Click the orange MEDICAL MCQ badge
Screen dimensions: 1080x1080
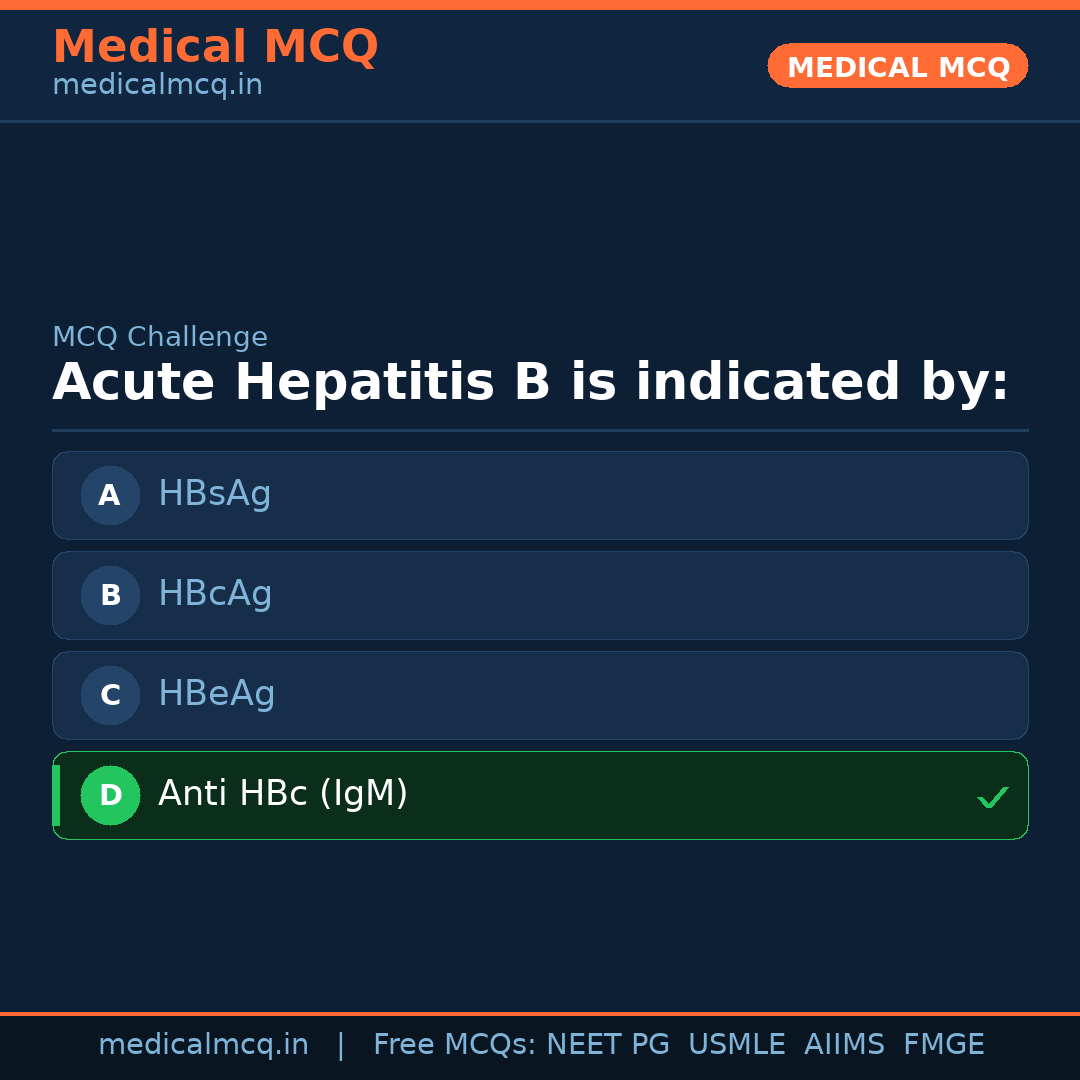(x=897, y=66)
